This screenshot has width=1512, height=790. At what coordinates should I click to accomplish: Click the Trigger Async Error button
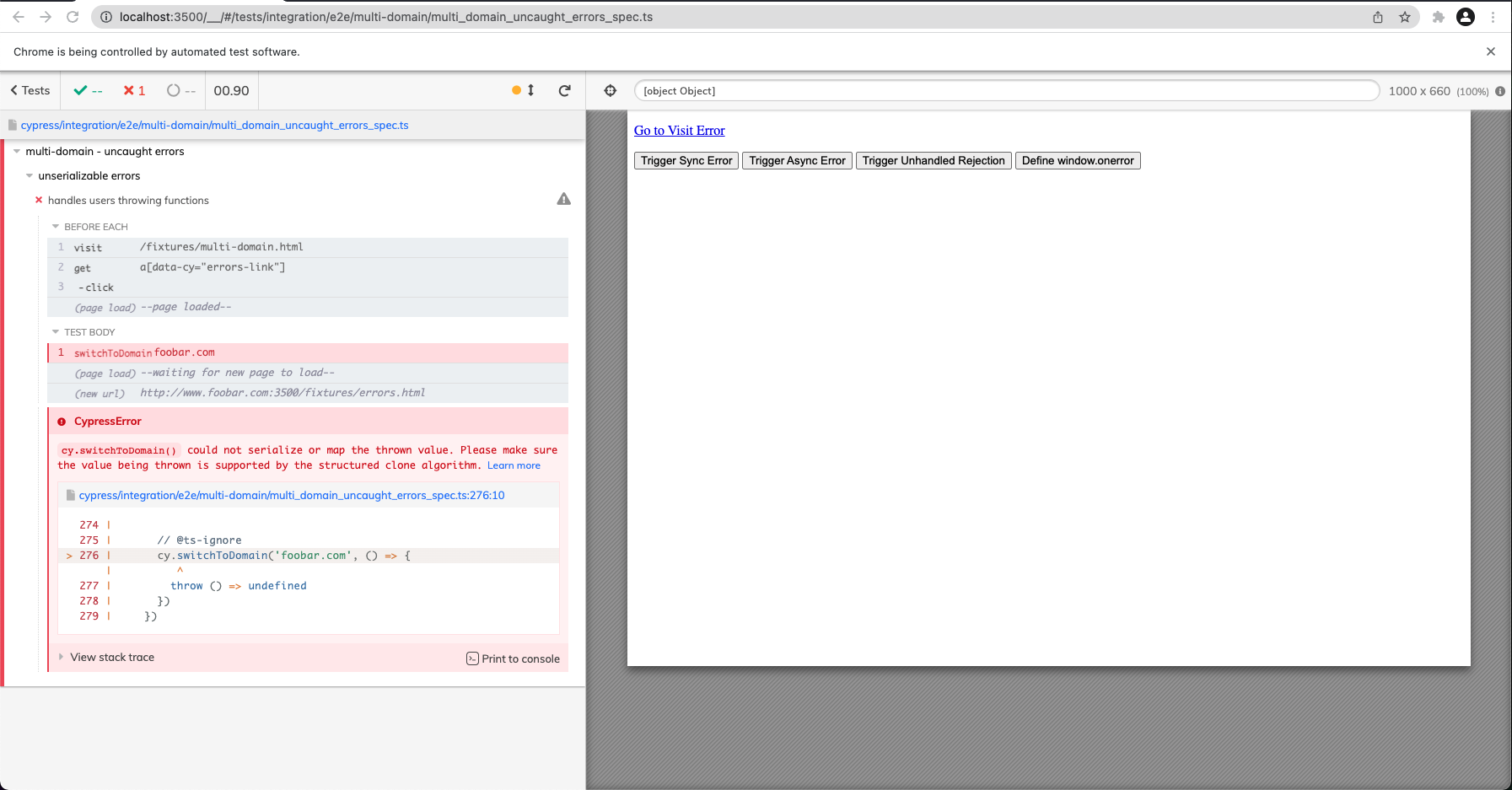pos(797,160)
